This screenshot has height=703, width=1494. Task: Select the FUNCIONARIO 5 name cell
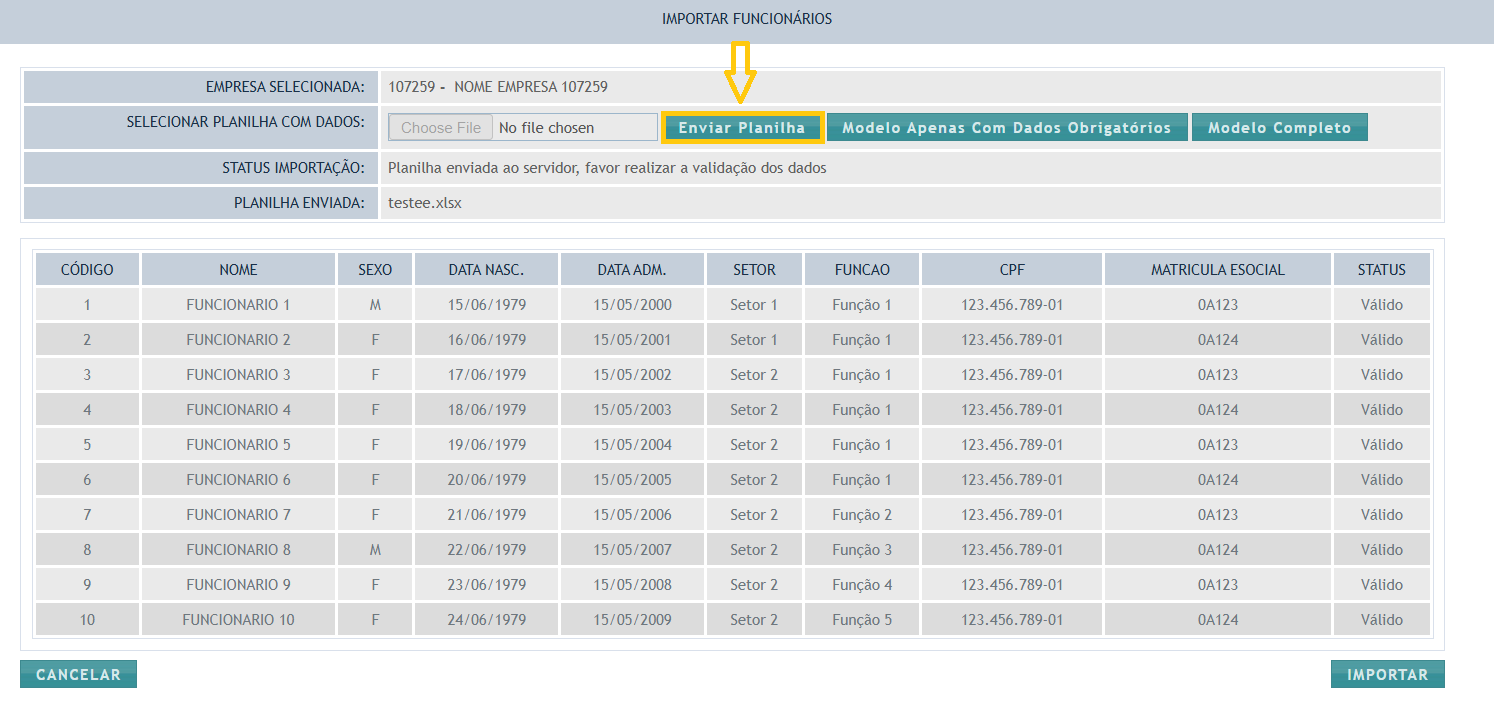coord(238,445)
